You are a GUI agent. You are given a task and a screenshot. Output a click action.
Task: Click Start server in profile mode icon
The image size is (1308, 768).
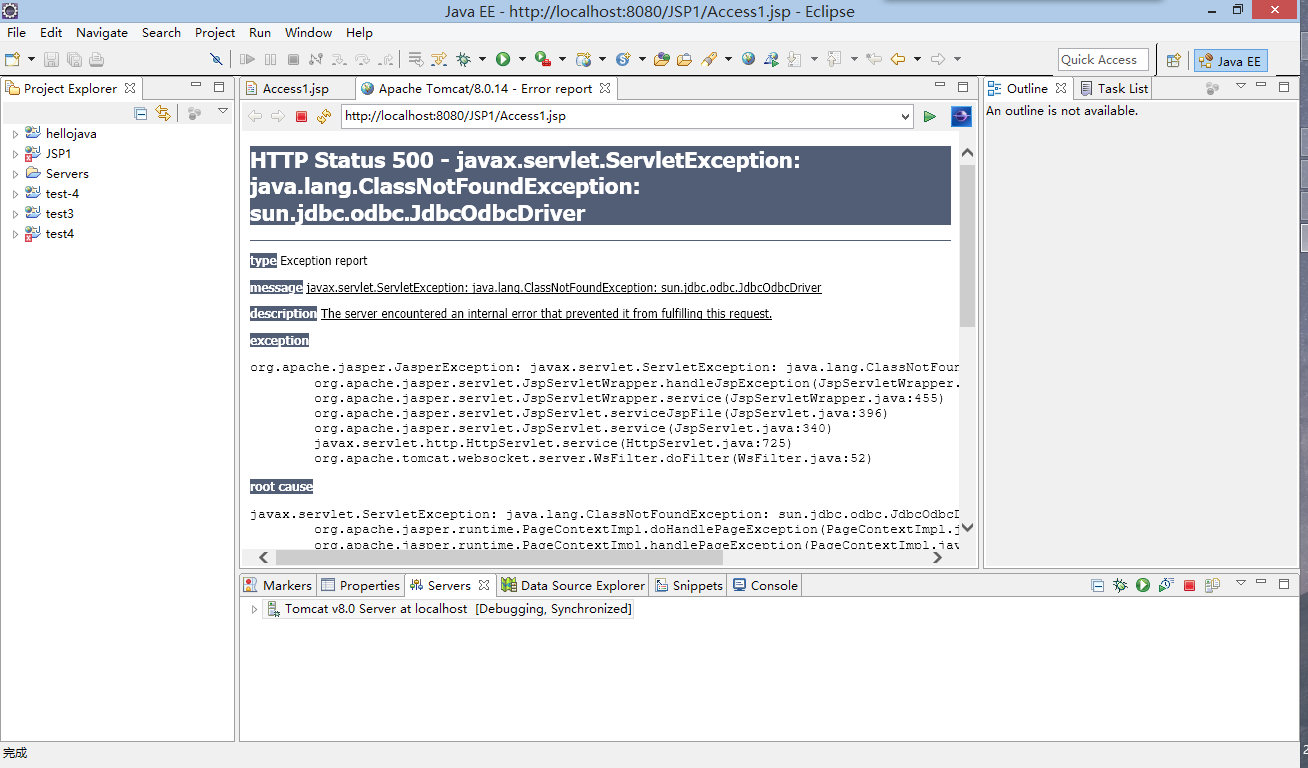click(1165, 585)
